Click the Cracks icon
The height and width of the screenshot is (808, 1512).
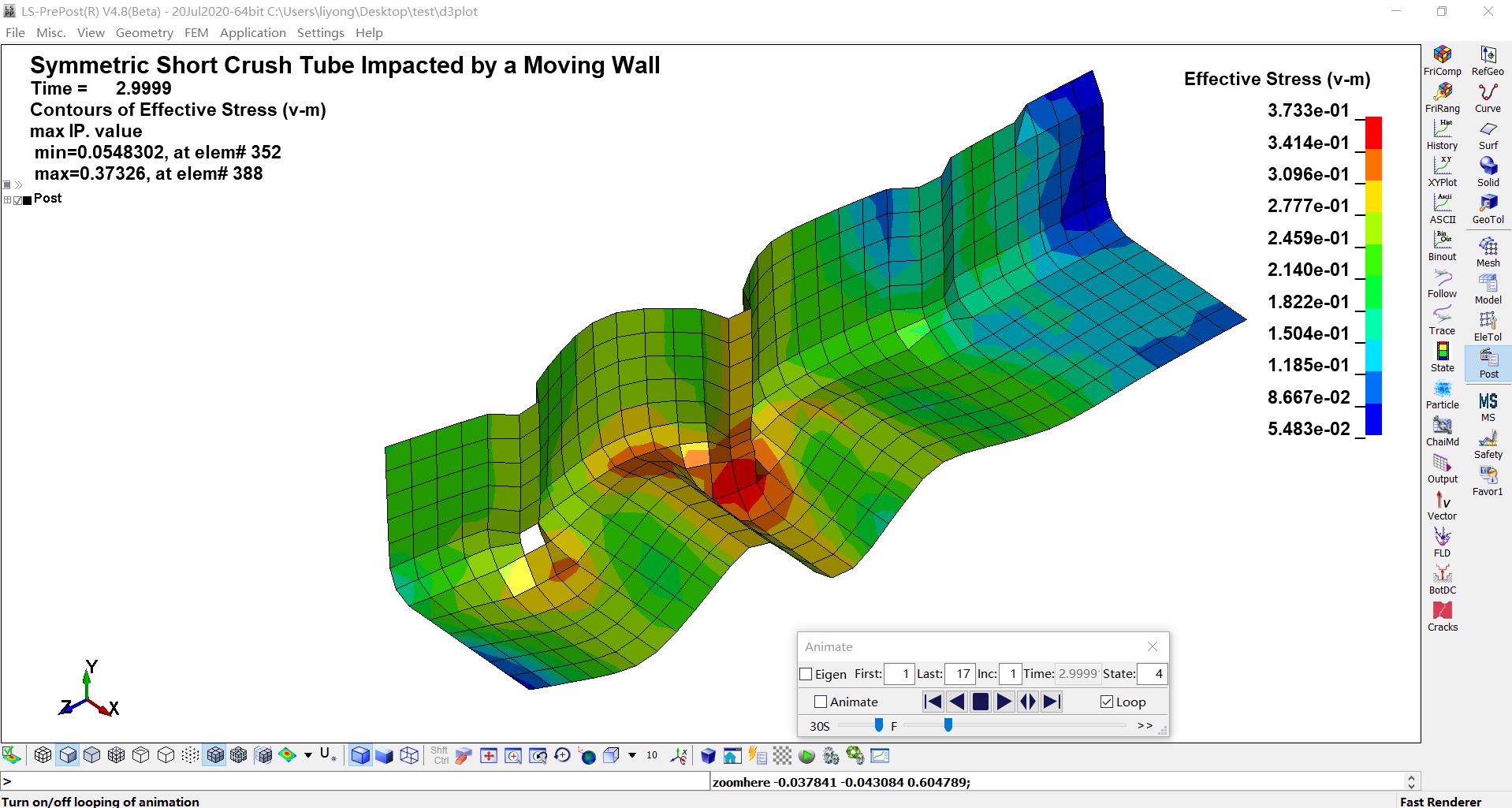click(1442, 616)
